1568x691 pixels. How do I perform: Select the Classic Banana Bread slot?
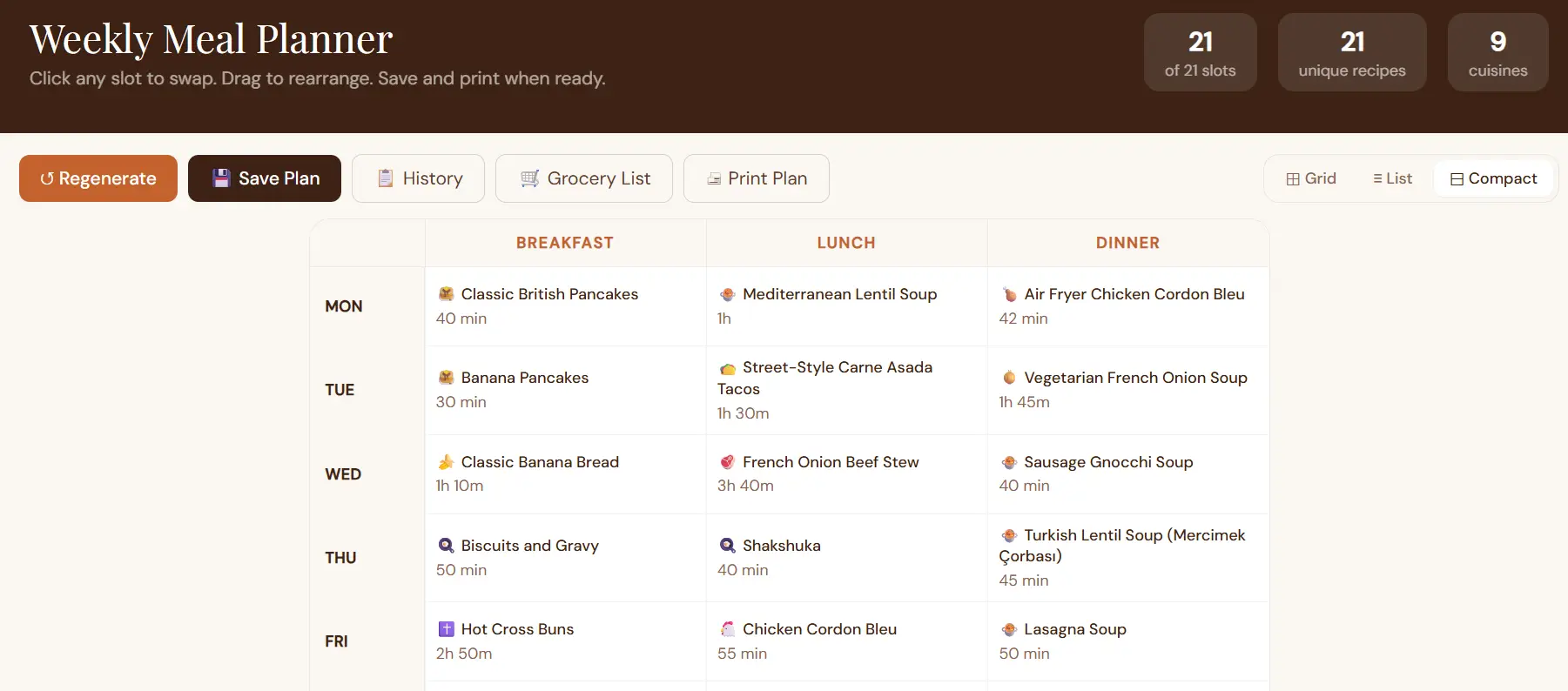tap(565, 474)
